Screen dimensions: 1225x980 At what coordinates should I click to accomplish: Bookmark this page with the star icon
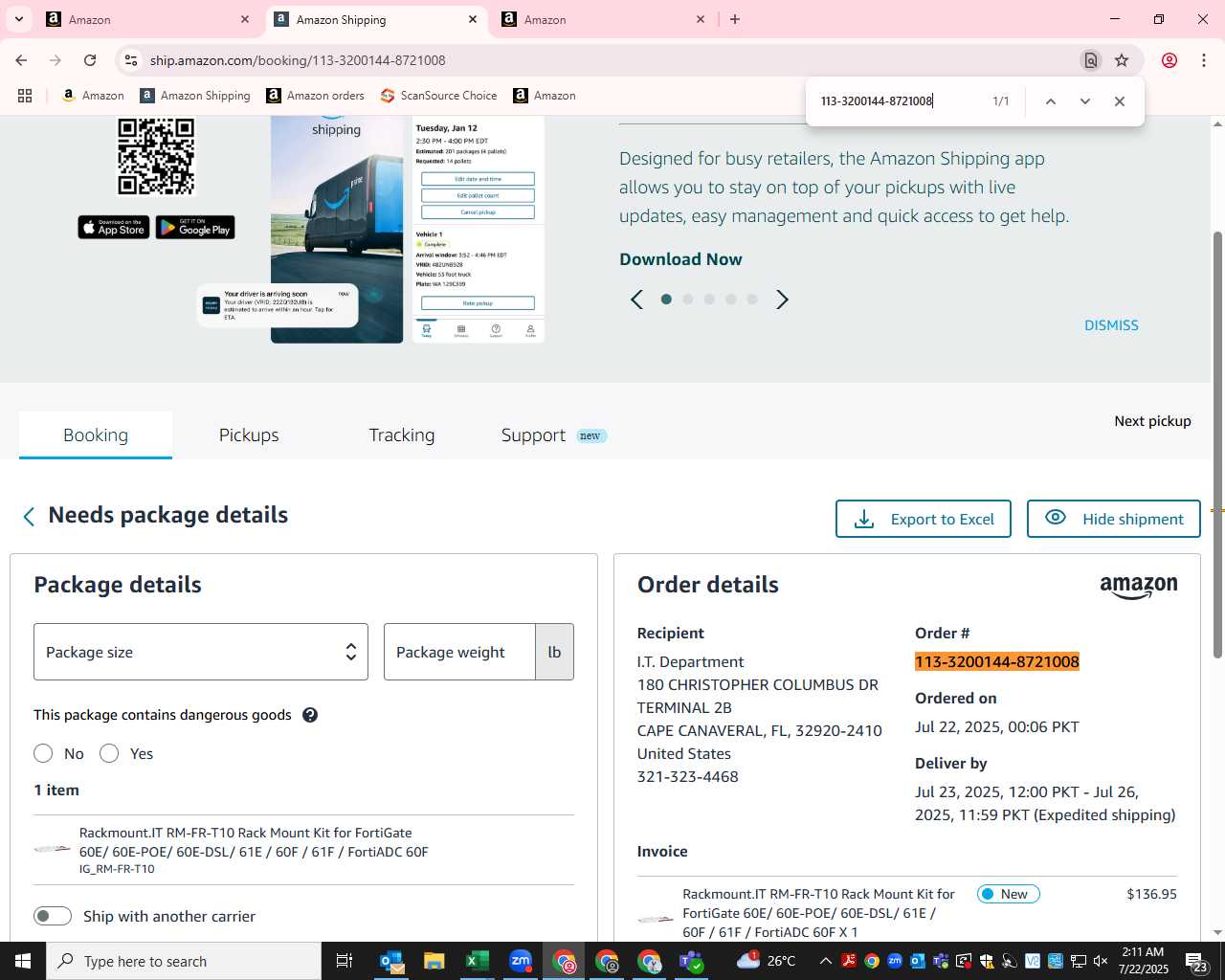tap(1122, 60)
